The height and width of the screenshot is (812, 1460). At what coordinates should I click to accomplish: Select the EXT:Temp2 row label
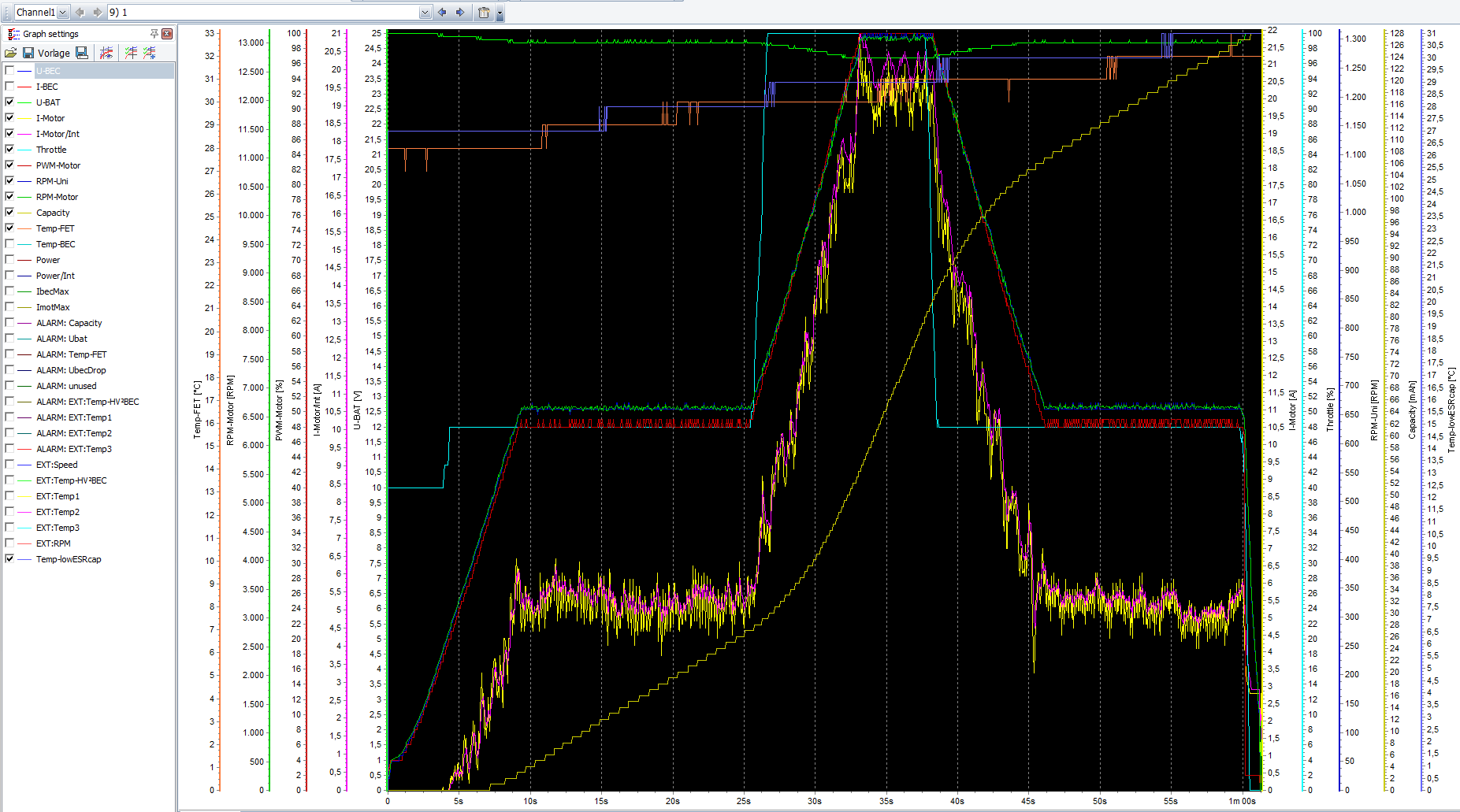coord(58,512)
